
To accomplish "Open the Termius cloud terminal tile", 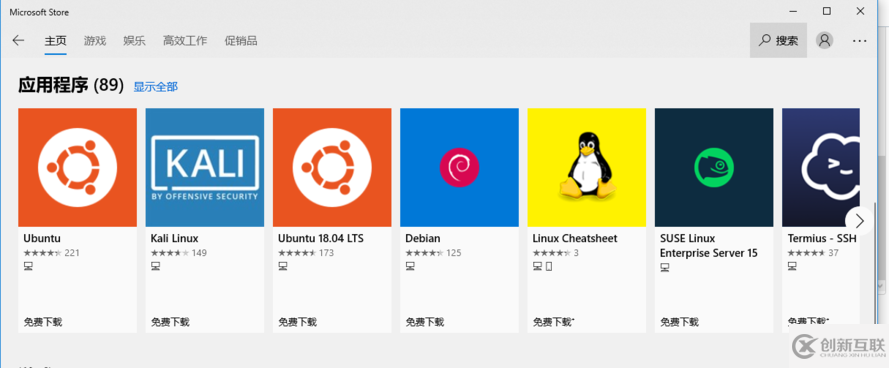I will [820, 167].
